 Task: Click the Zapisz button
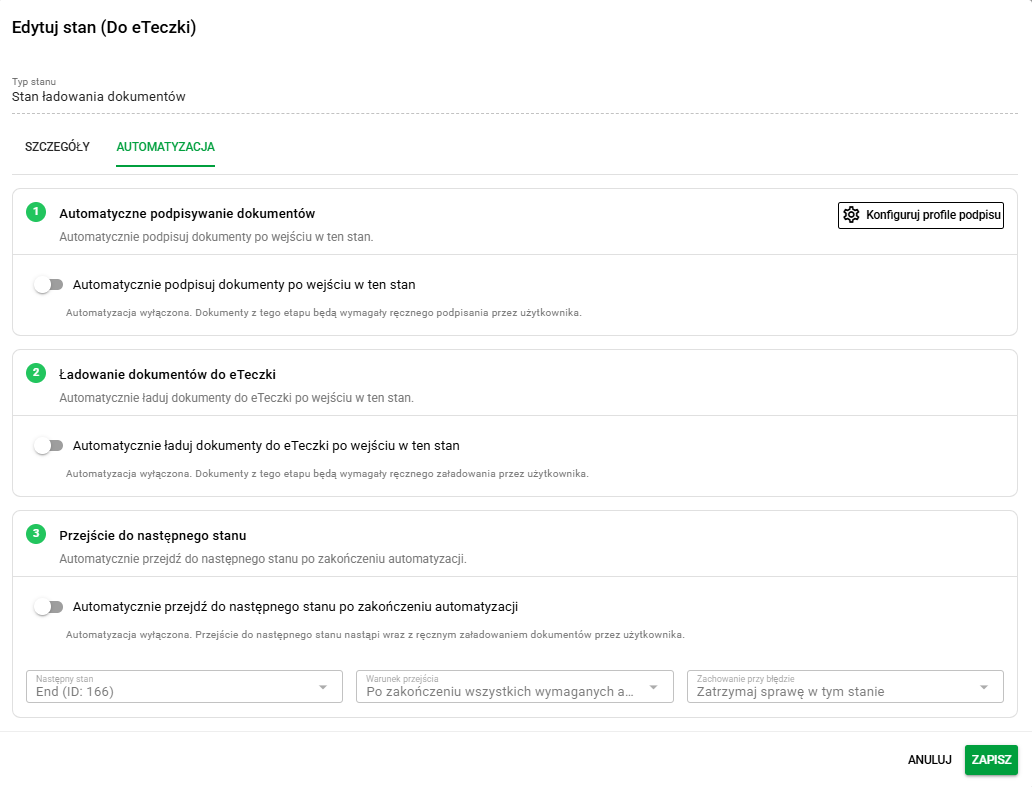(991, 759)
